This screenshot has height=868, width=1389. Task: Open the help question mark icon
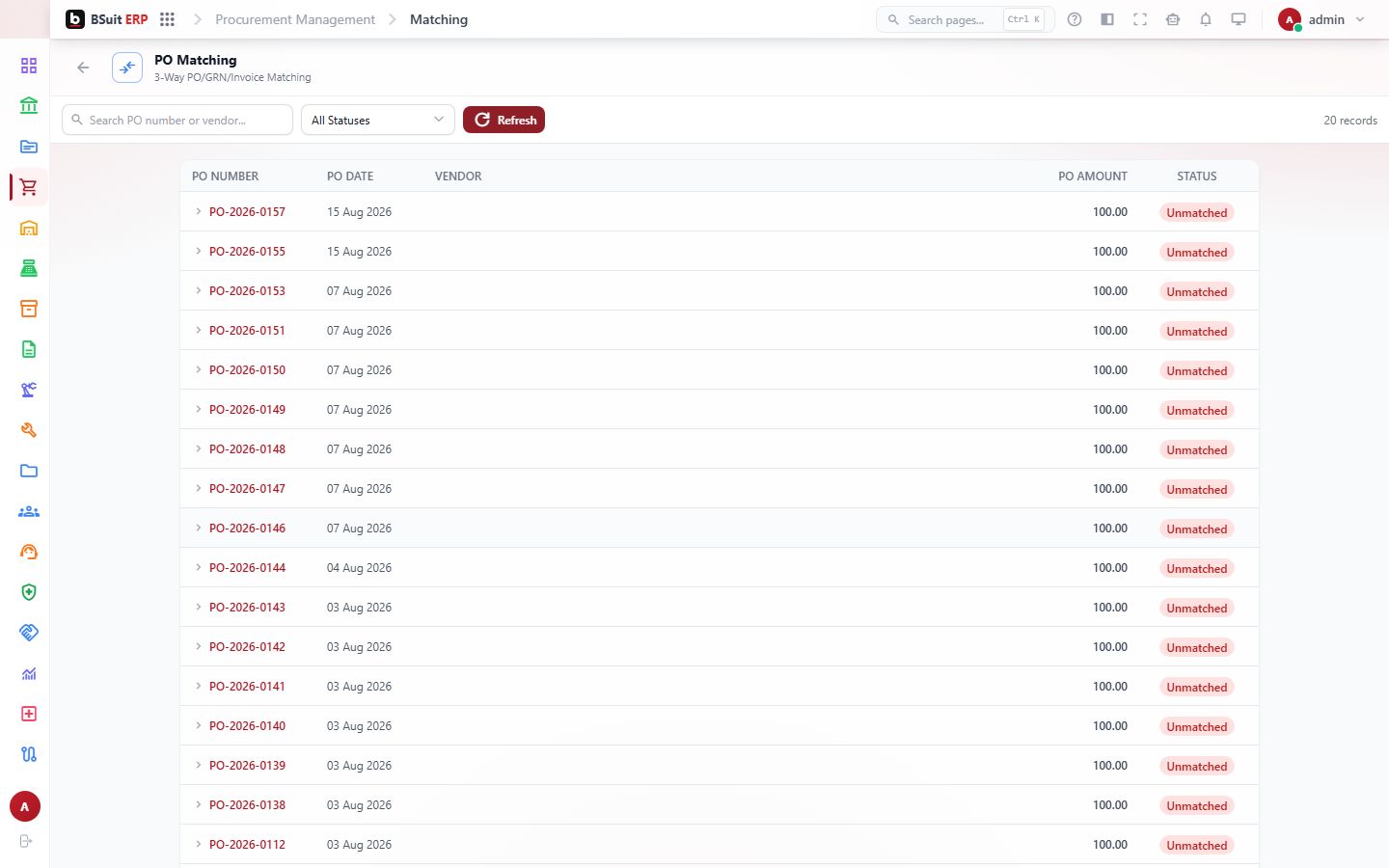click(1075, 19)
